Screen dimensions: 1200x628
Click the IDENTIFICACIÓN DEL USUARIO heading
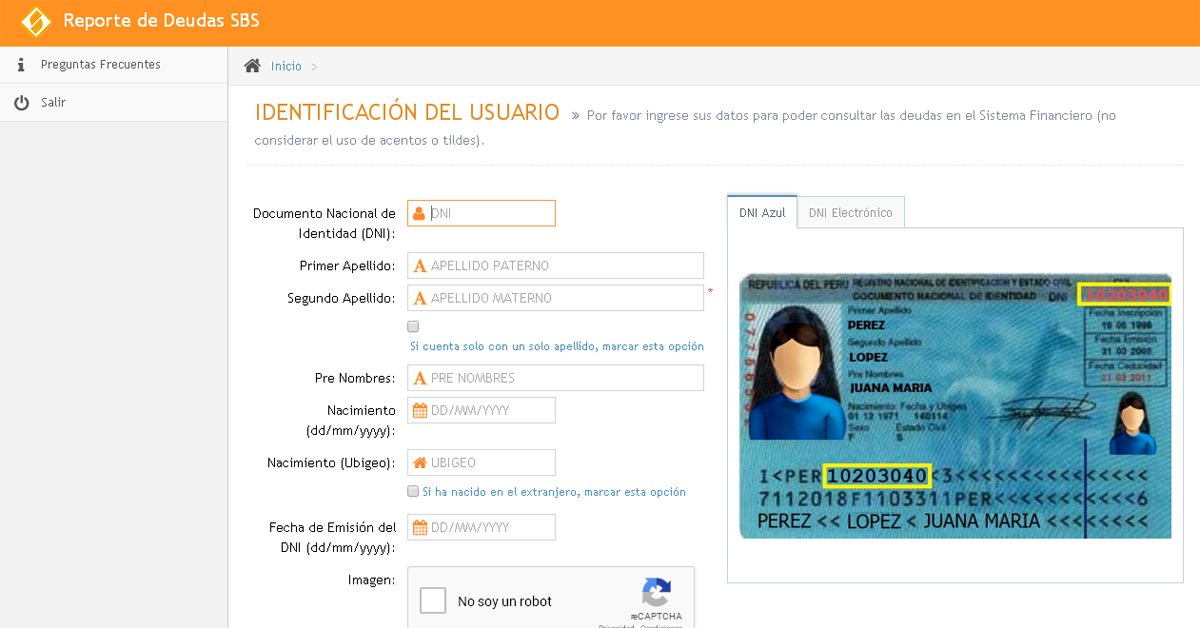click(407, 112)
